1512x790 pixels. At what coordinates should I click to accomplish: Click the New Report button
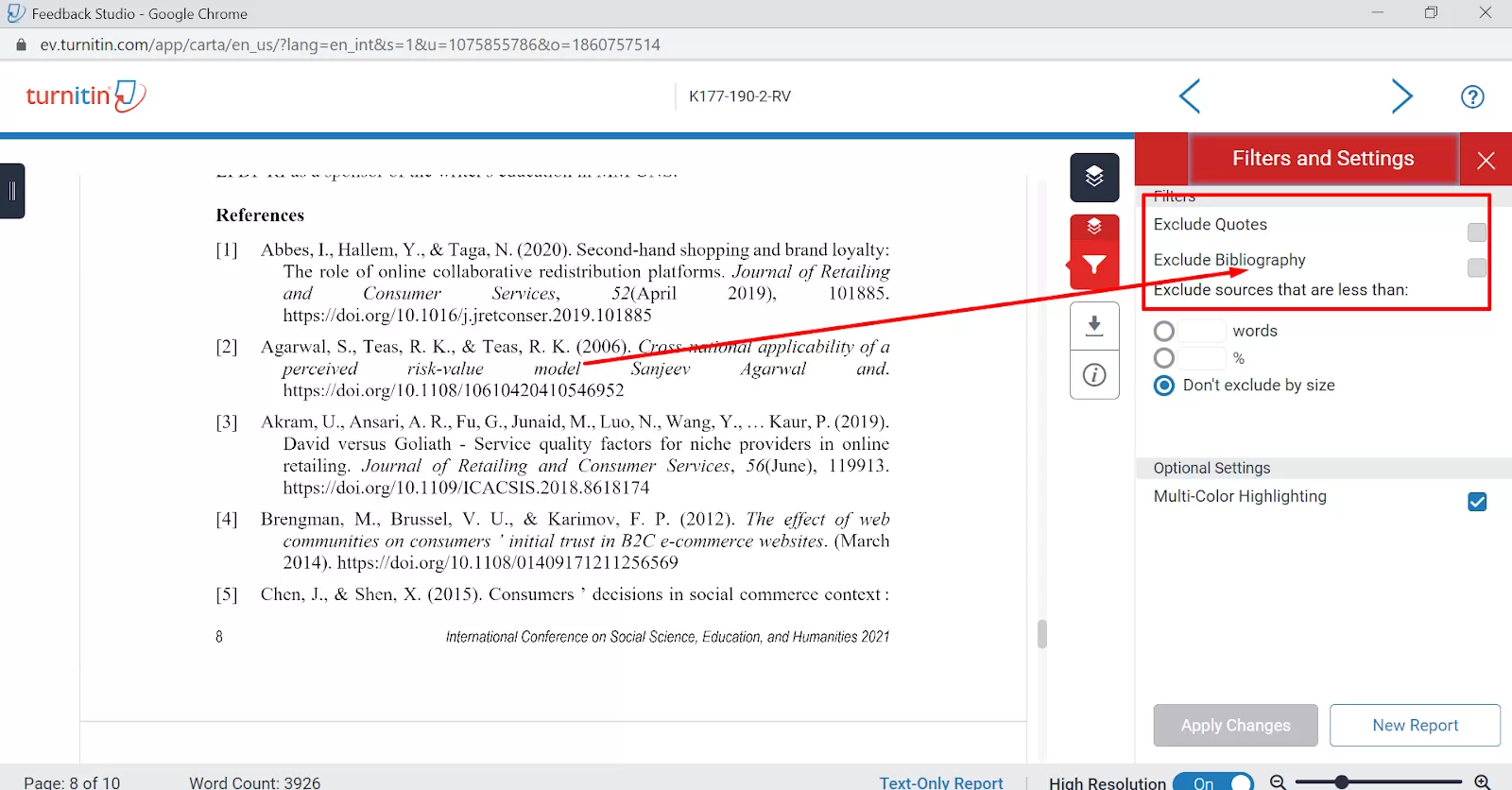point(1415,725)
